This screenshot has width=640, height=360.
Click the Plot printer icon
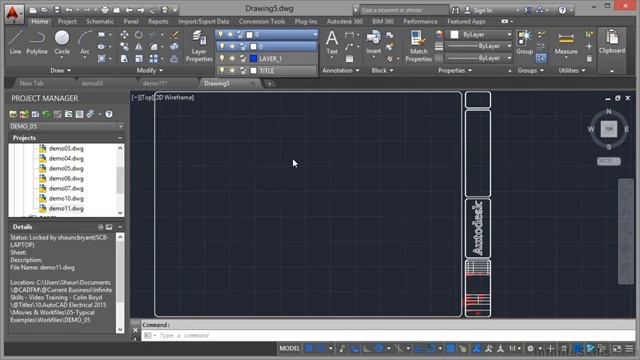(105, 10)
